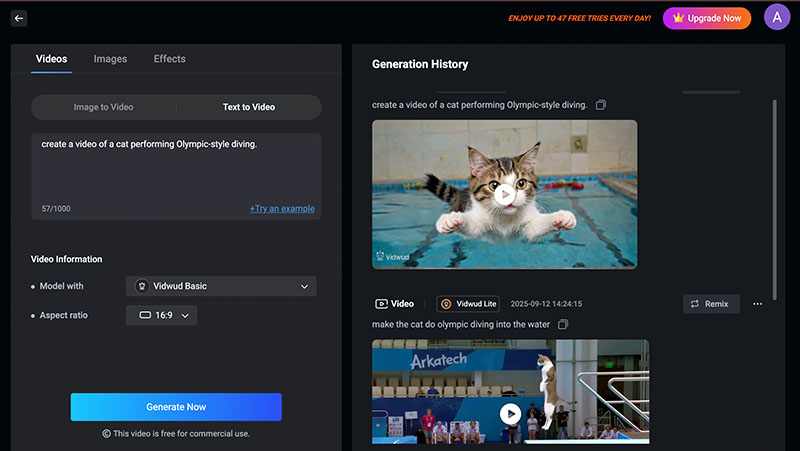This screenshot has width=800, height=451.
Task: Click the '57/1000' character counter
Action: pyautogui.click(x=56, y=209)
